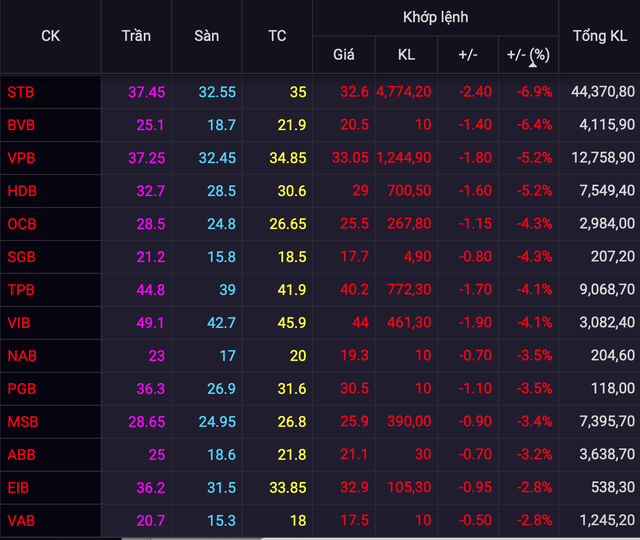Select VPB ticker symbol
This screenshot has height=540, width=640.
(x=20, y=158)
